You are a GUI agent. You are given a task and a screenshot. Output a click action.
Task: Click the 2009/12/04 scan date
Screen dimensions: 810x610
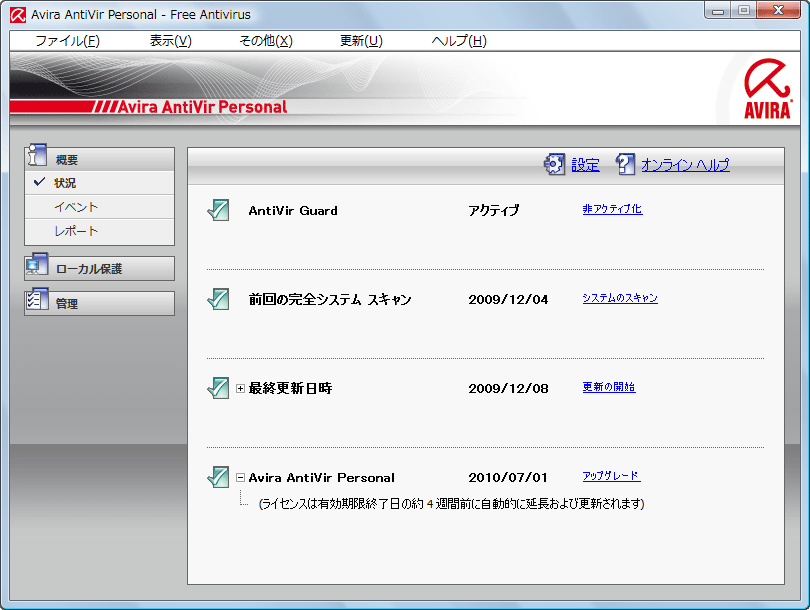coord(508,300)
